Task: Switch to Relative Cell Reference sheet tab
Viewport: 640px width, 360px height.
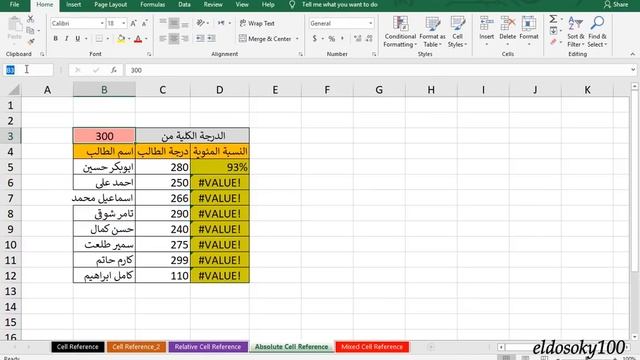Action: 208,347
